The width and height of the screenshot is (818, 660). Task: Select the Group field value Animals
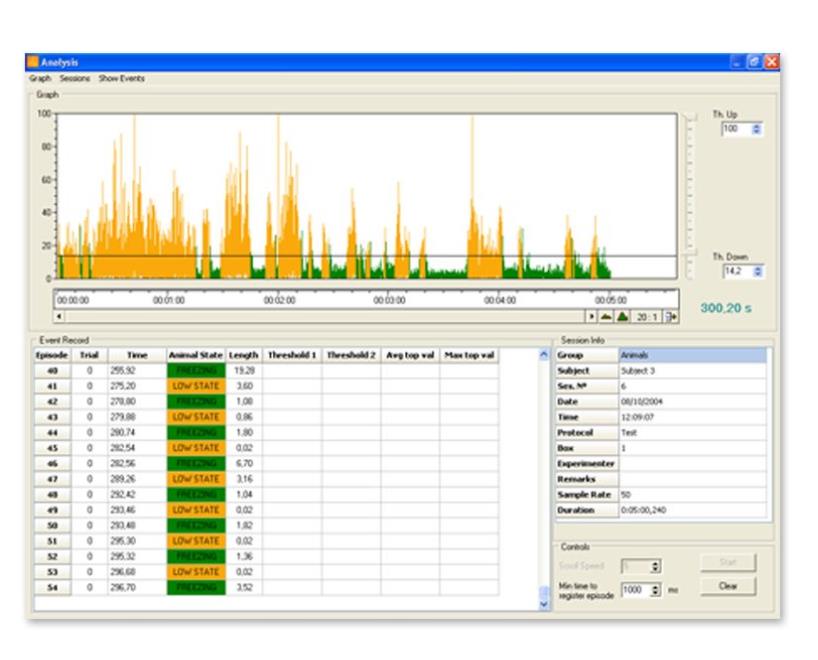click(693, 355)
